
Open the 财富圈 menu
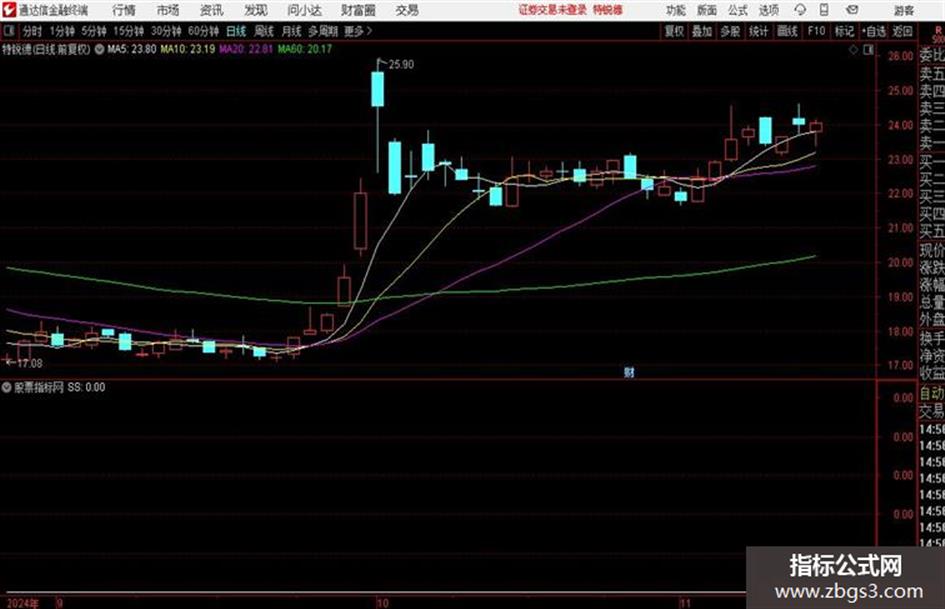click(358, 10)
